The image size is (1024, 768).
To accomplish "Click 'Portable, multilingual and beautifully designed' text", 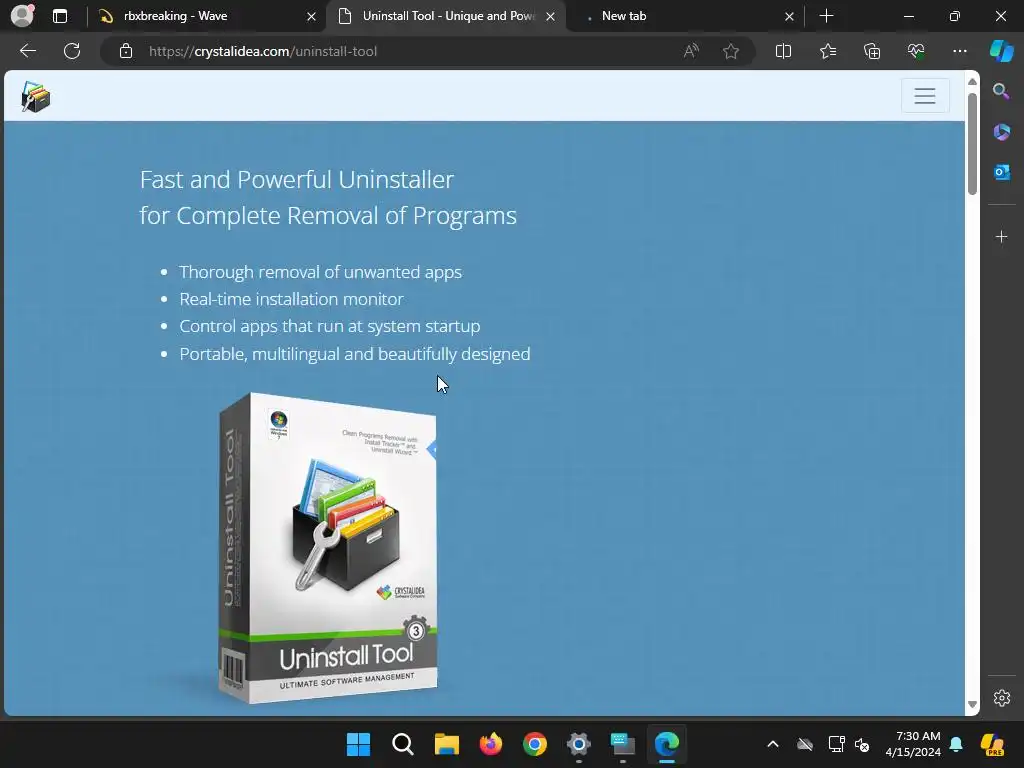I will click(355, 354).
